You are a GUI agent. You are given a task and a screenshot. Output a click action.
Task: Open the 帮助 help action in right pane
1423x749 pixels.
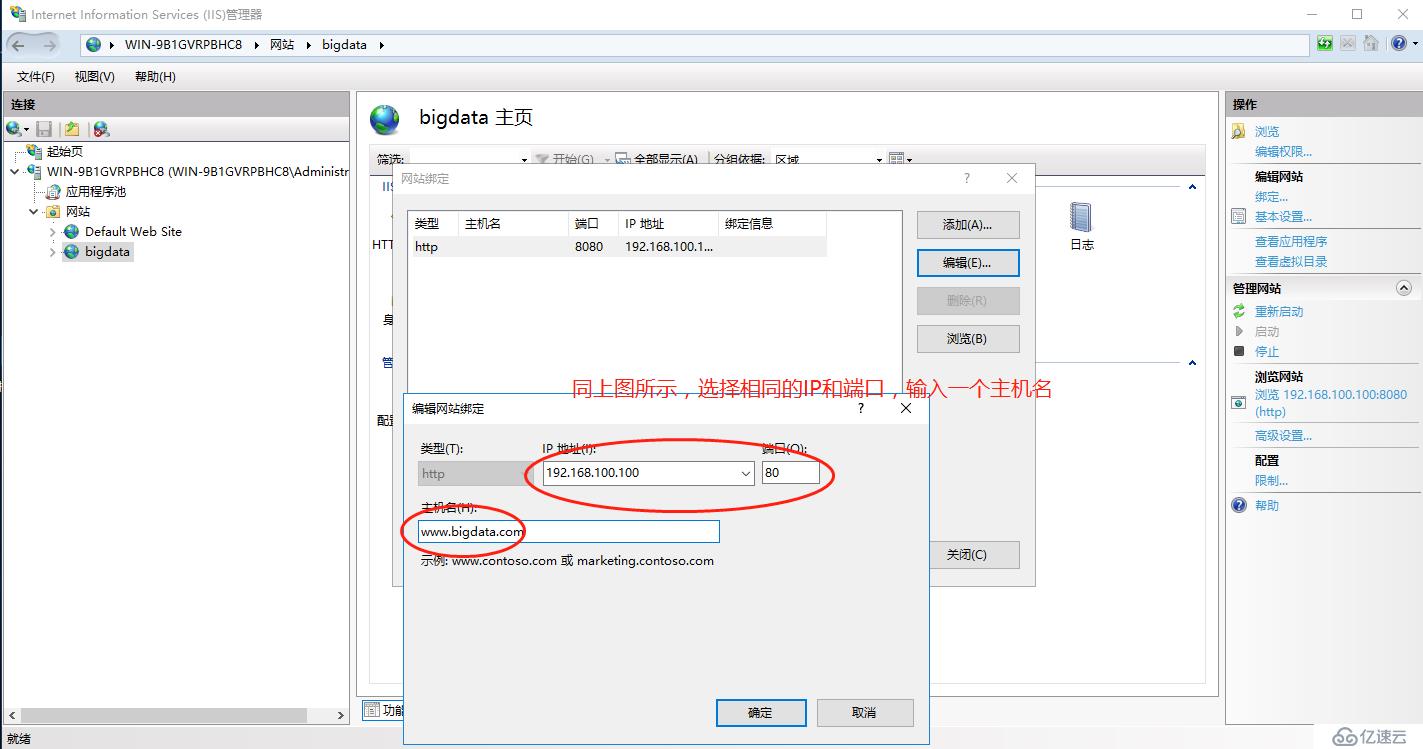(1267, 505)
